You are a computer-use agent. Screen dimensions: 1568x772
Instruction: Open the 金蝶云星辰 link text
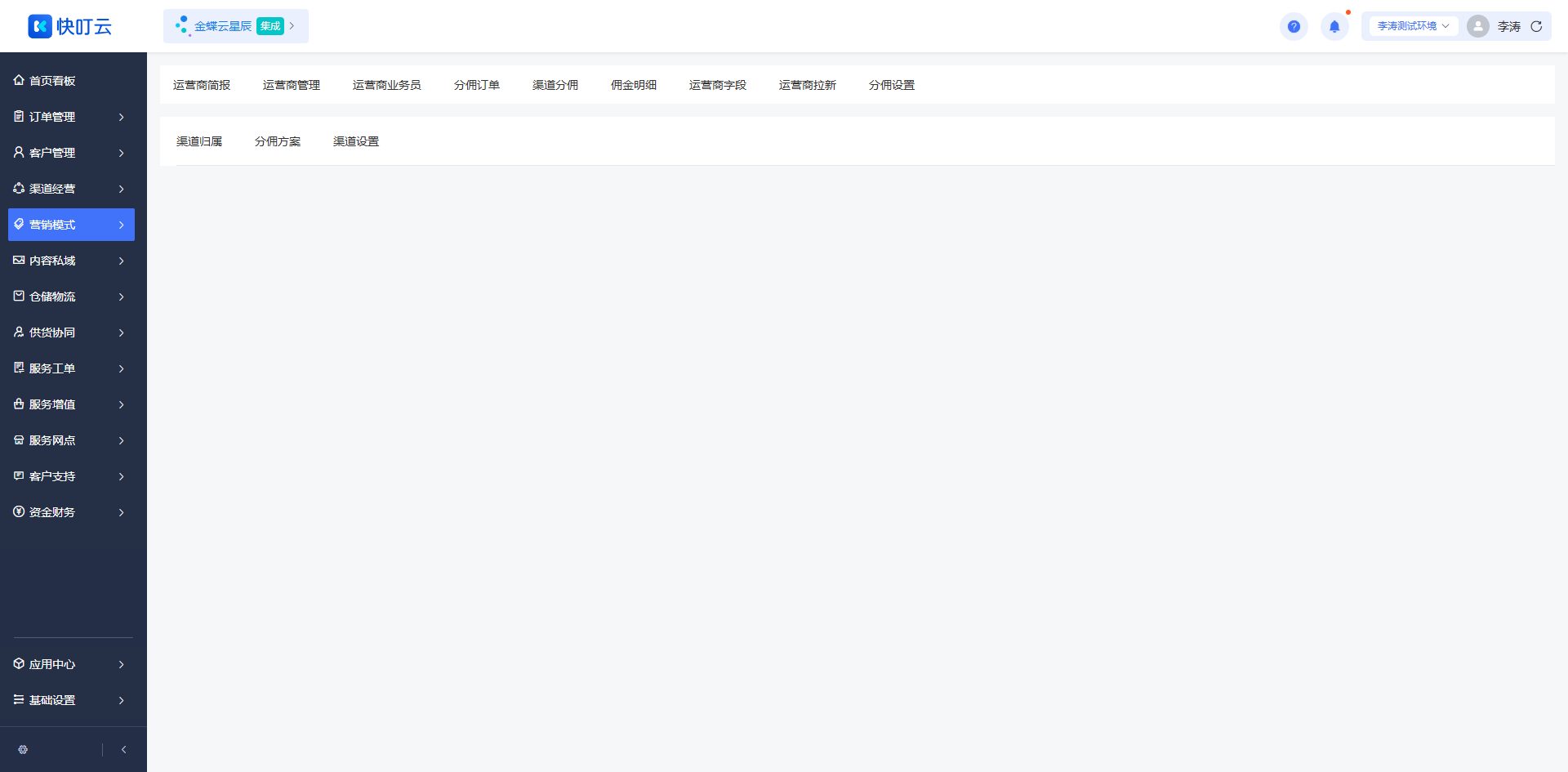[223, 26]
